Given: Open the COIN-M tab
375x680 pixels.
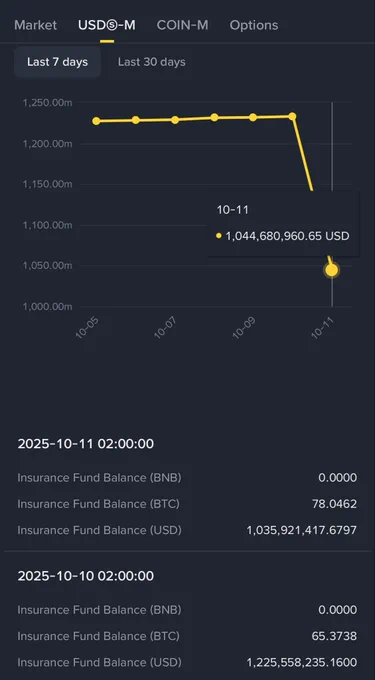Looking at the screenshot, I should coord(183,25).
